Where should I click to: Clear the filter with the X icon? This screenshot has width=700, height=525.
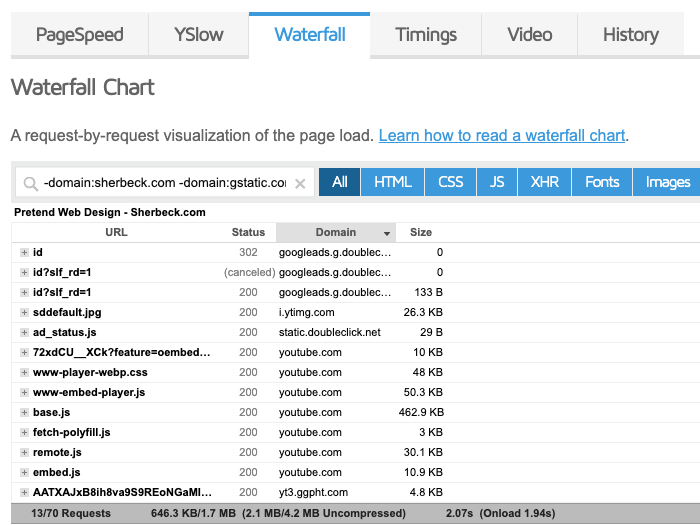click(300, 183)
